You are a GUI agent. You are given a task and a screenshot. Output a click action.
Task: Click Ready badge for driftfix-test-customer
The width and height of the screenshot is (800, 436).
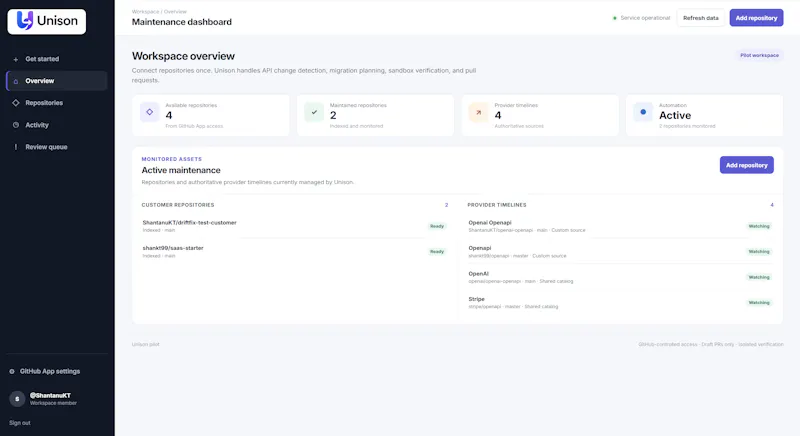[437, 226]
